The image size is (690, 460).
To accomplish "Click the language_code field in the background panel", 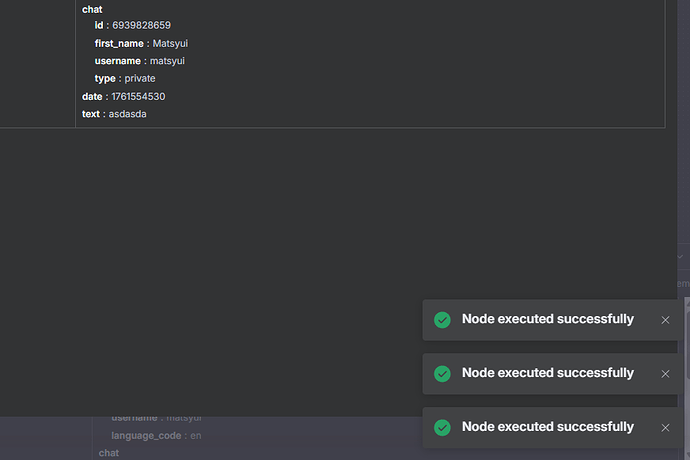I will tap(146, 436).
